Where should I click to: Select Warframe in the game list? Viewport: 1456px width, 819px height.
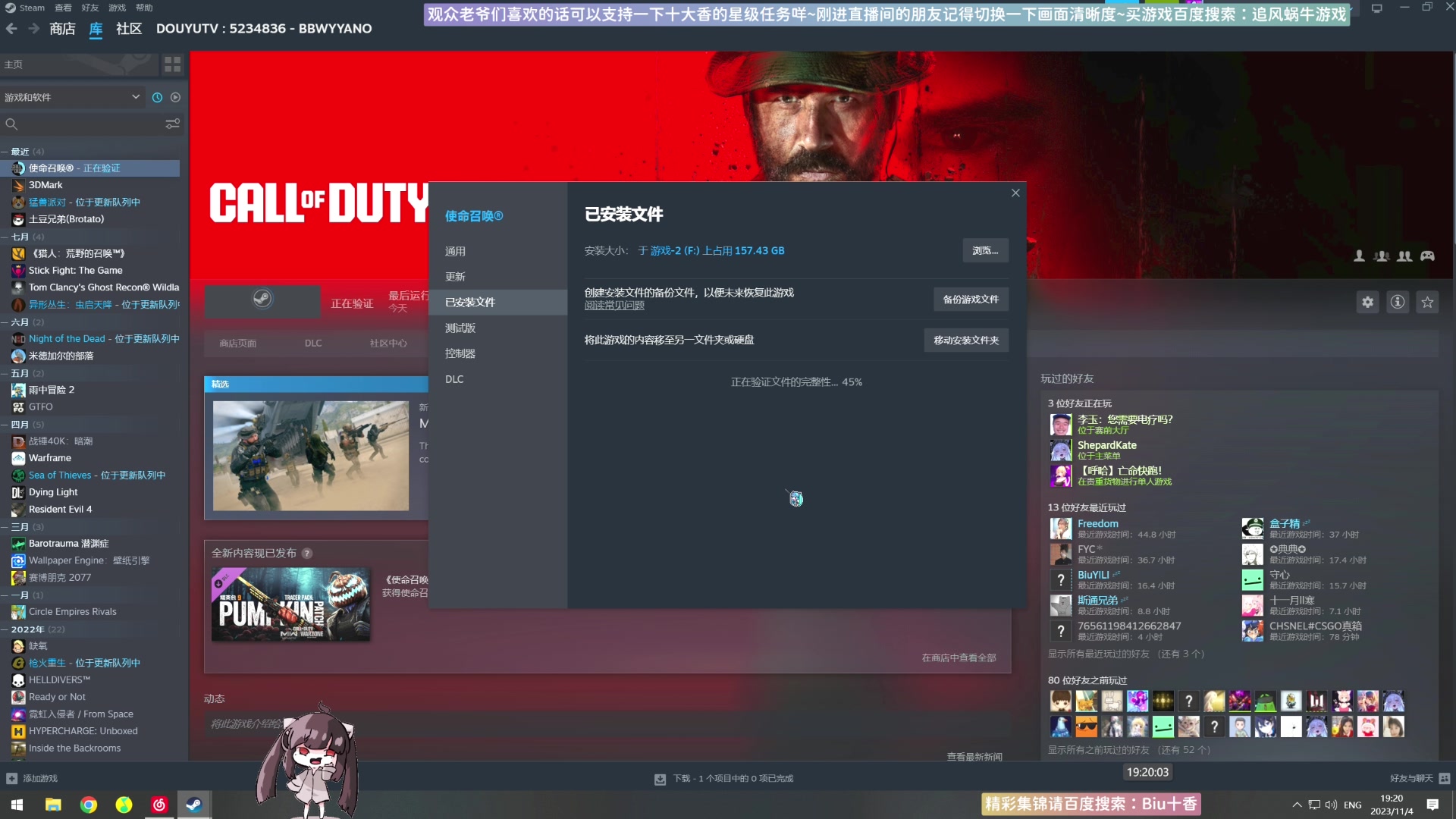pyautogui.click(x=50, y=458)
